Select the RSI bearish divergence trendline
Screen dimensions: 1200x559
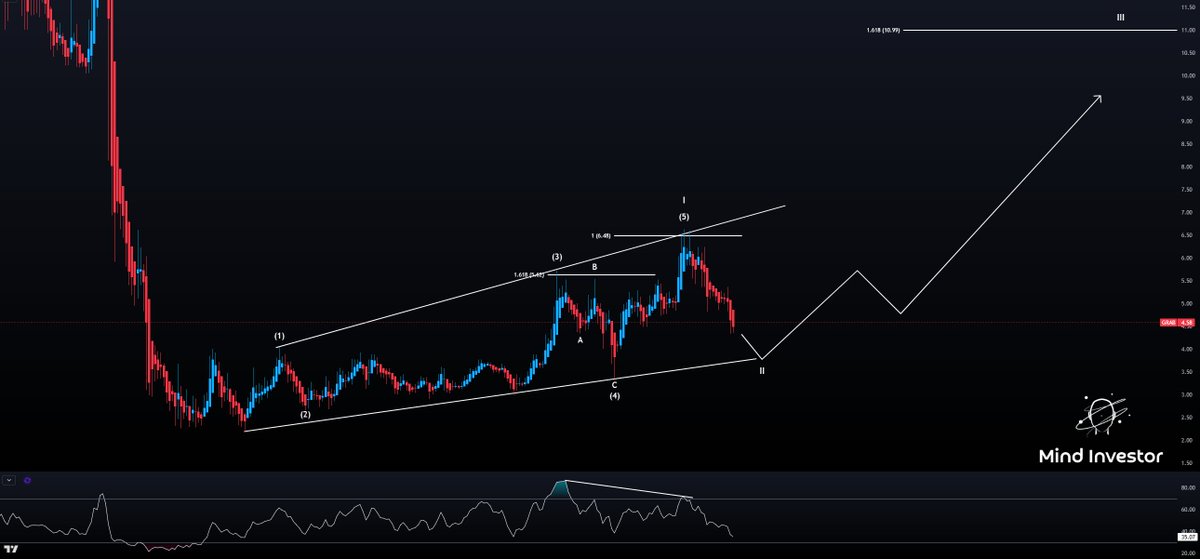(628, 489)
